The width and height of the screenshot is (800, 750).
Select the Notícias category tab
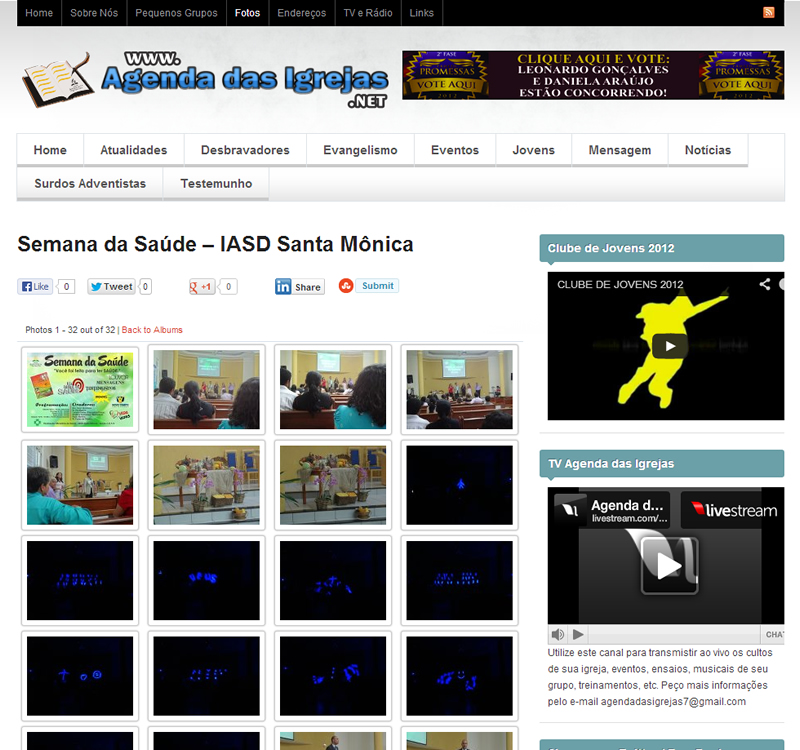(708, 150)
